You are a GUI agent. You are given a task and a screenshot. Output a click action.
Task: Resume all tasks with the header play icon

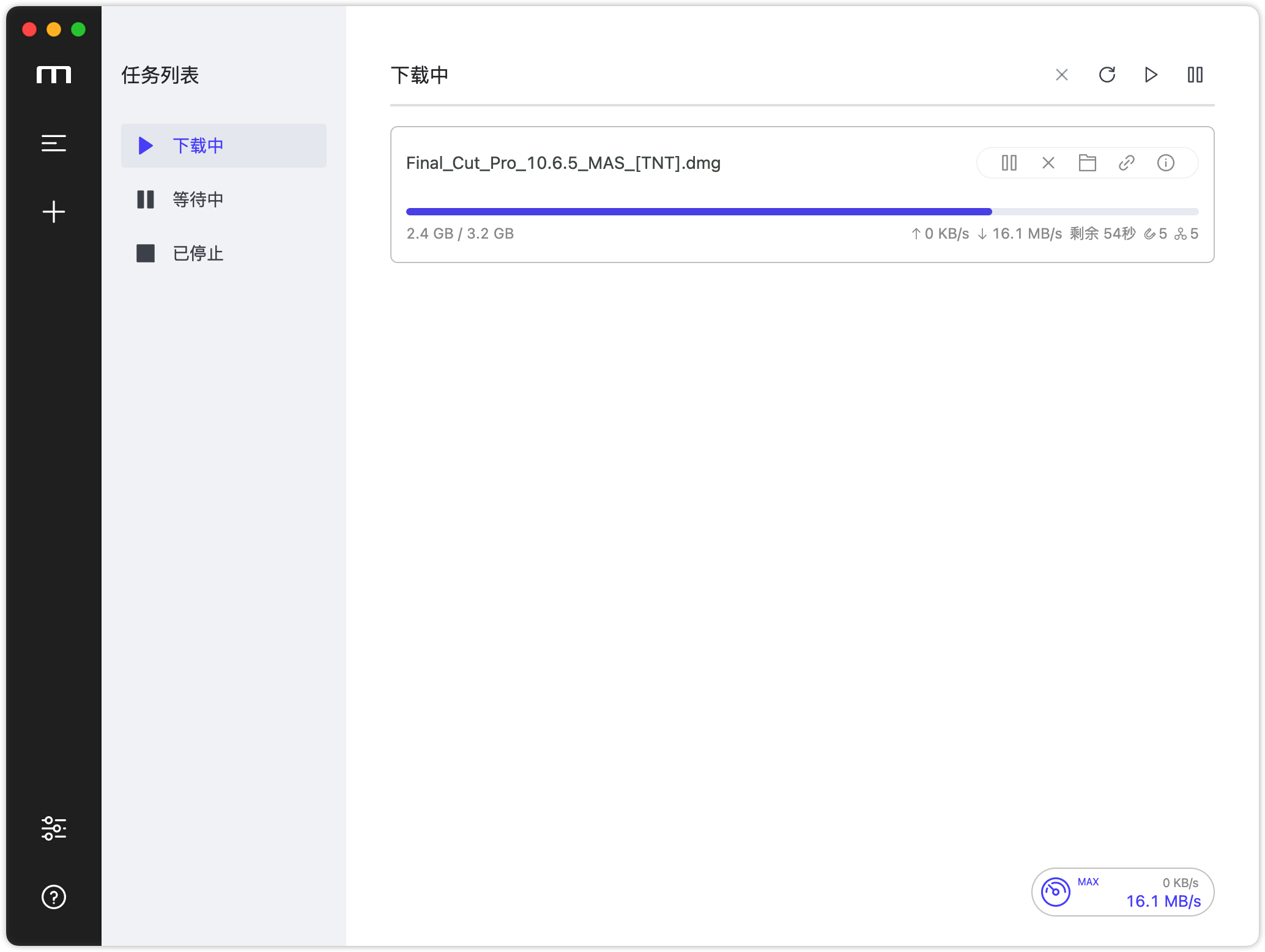tap(1151, 75)
